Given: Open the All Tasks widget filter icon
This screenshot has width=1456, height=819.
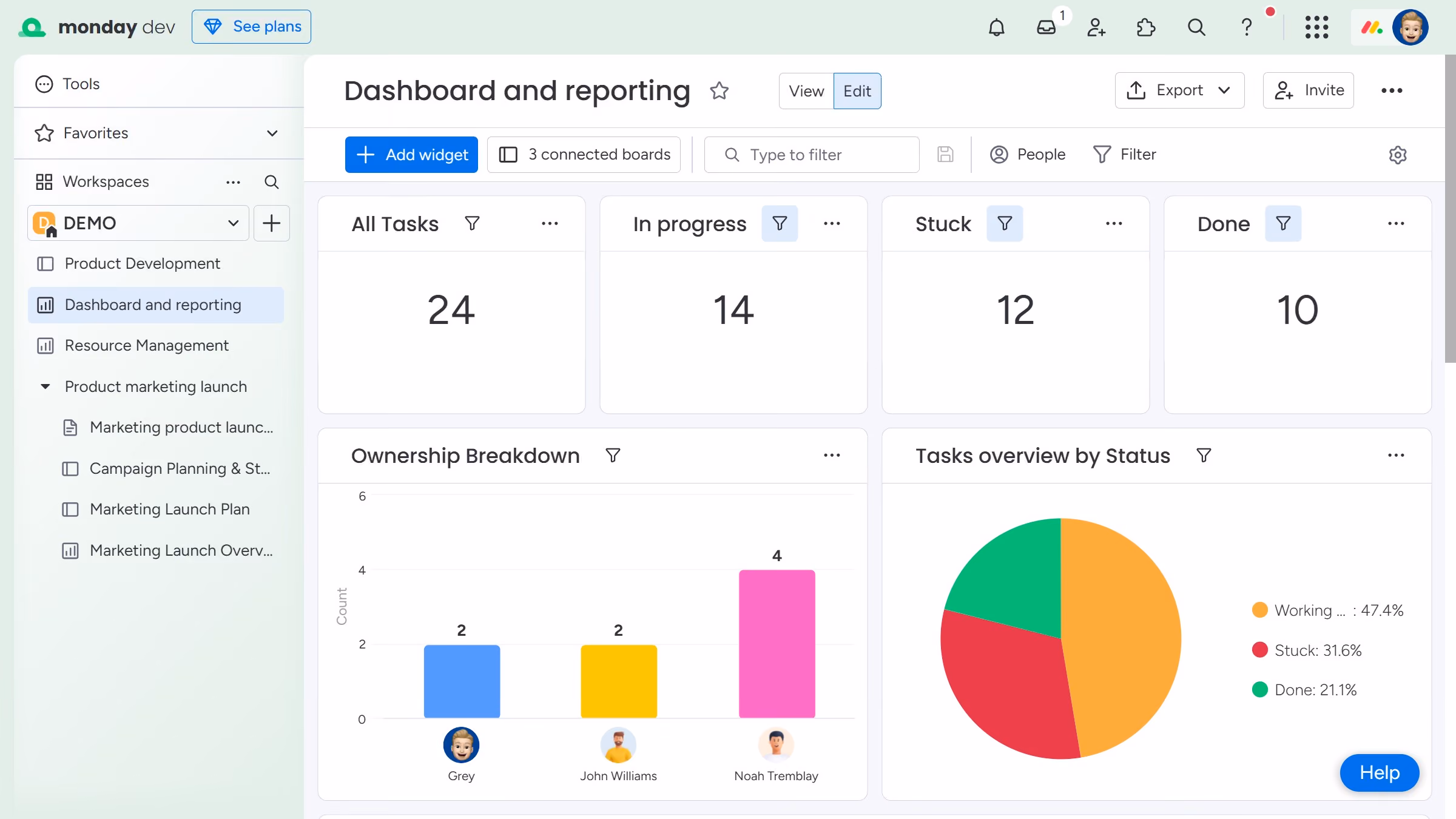Looking at the screenshot, I should tap(472, 224).
